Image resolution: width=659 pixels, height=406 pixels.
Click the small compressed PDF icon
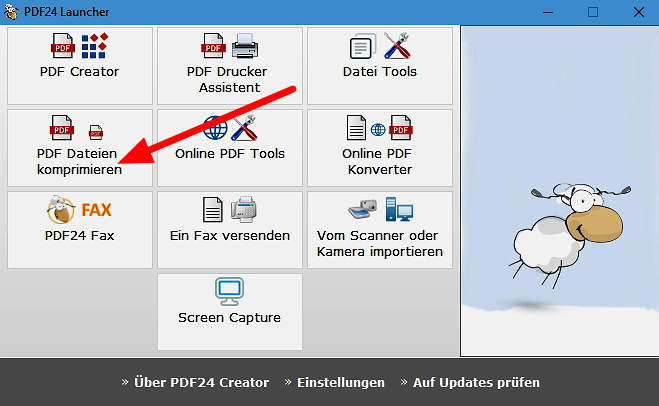click(x=96, y=132)
